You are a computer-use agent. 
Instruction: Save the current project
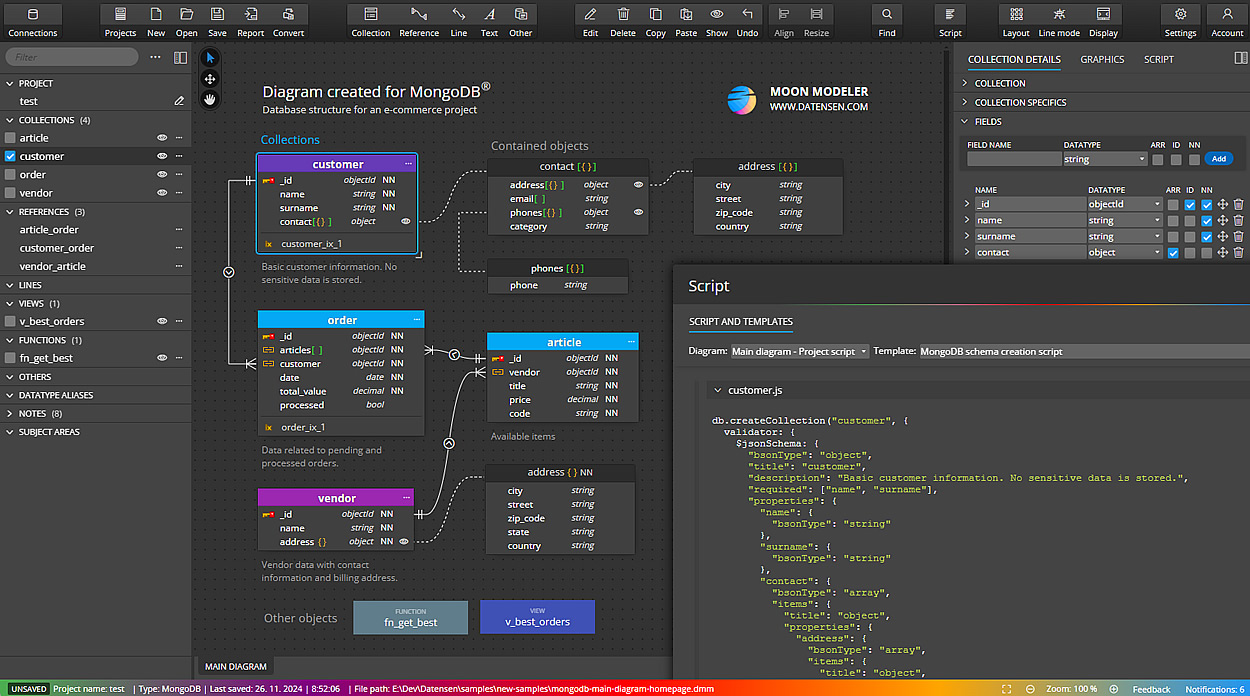coord(217,21)
